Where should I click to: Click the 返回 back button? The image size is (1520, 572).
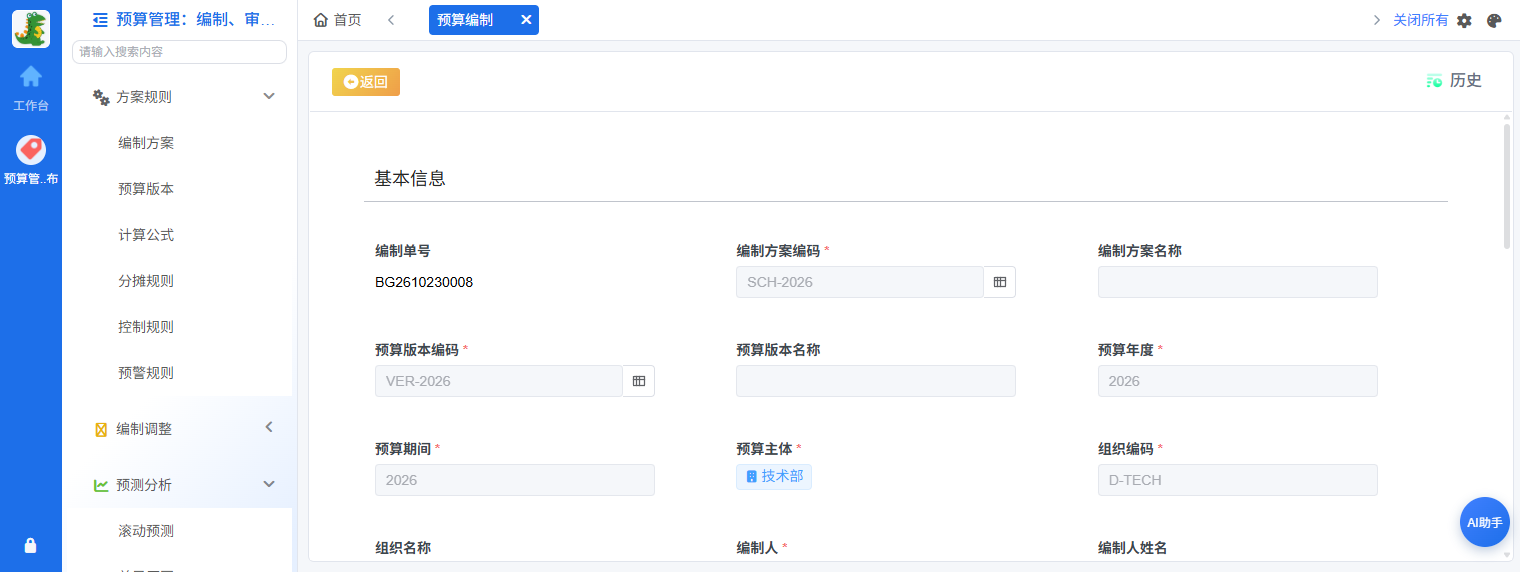[366, 82]
